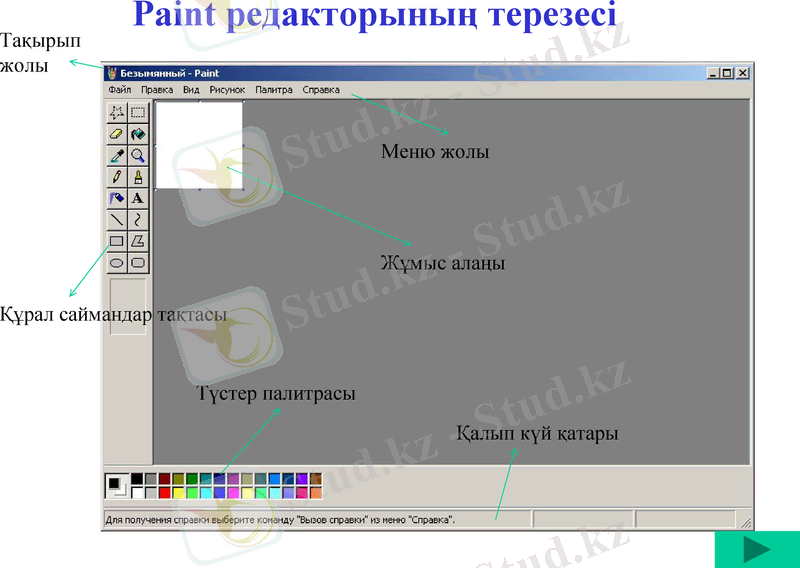Click the foreground/background color indicator box
800x568 pixels.
(x=117, y=486)
